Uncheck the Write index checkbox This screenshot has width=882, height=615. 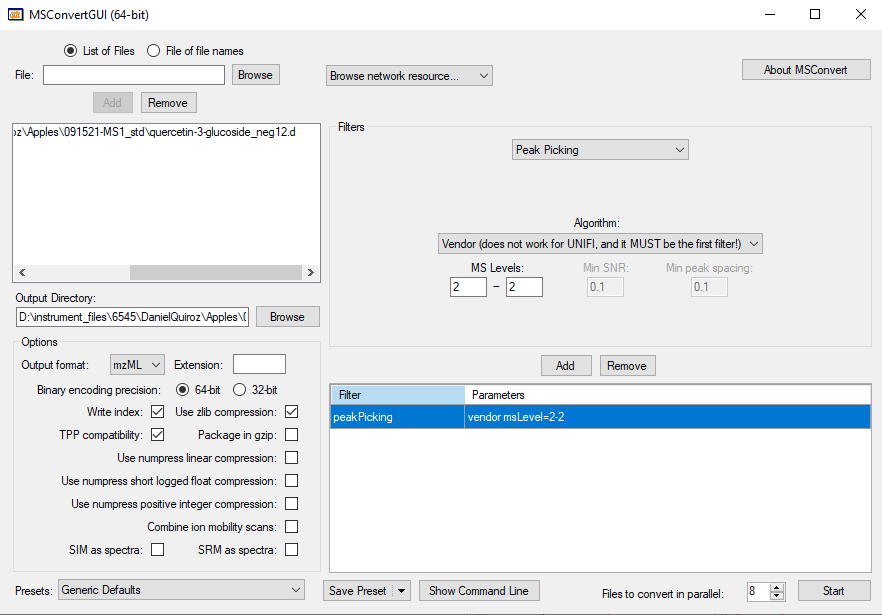coord(158,412)
